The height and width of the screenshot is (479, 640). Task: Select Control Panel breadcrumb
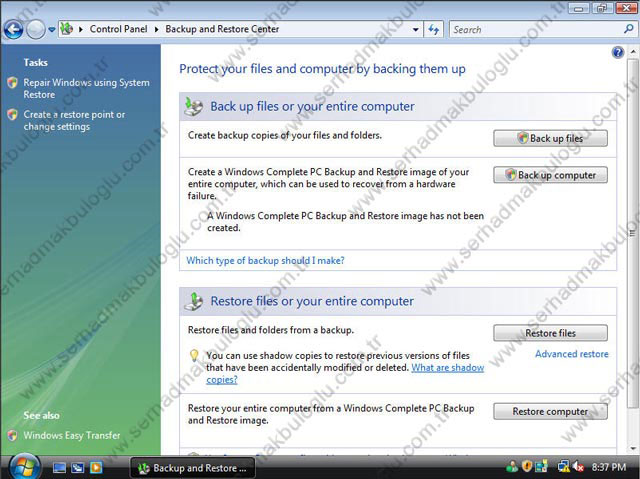click(x=118, y=29)
